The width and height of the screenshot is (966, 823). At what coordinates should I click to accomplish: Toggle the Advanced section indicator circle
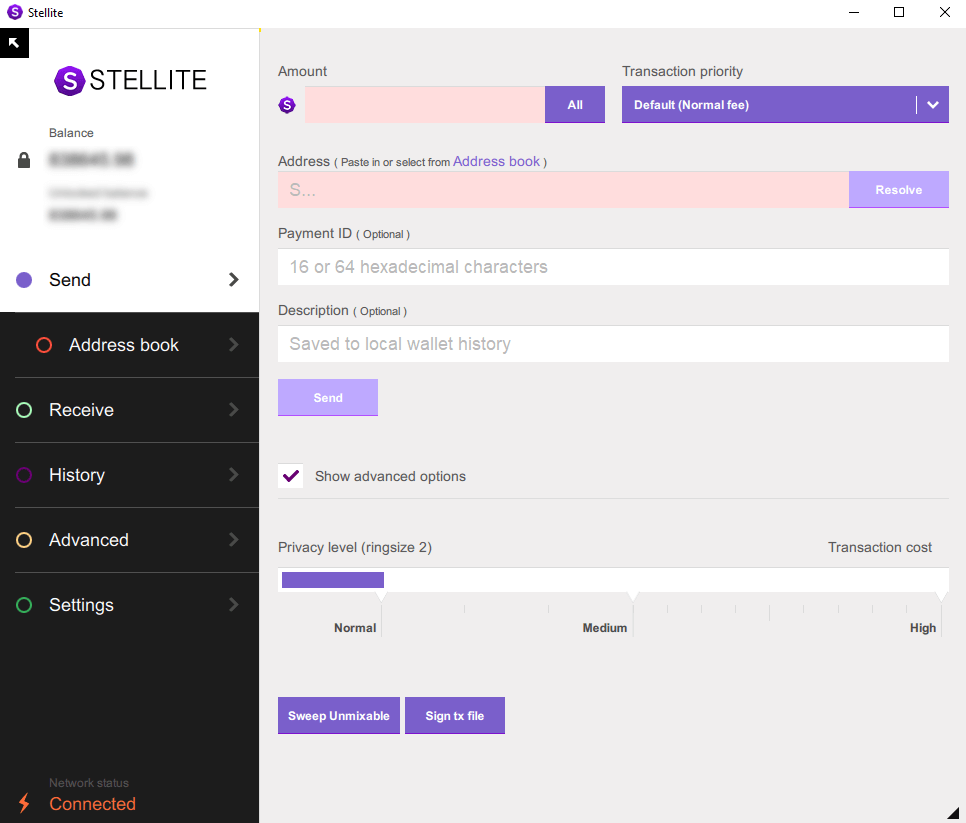tap(24, 539)
